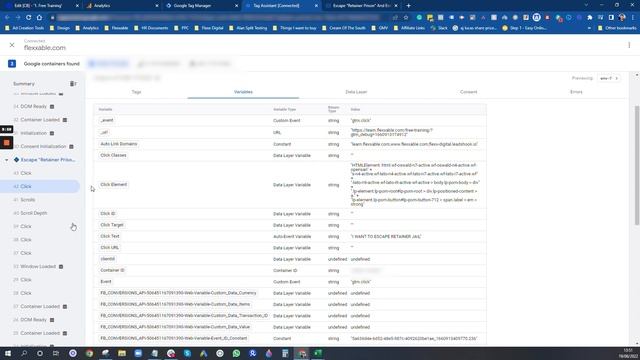The height and width of the screenshot is (360, 640).
Task: Reload the current page
Action: click(28, 18)
